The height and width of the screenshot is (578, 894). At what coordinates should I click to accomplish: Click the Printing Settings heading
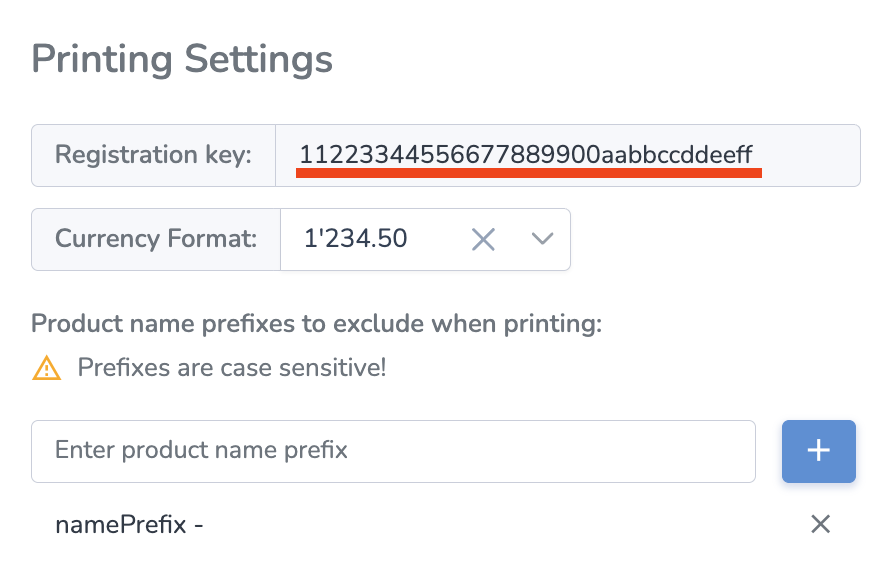click(x=182, y=59)
